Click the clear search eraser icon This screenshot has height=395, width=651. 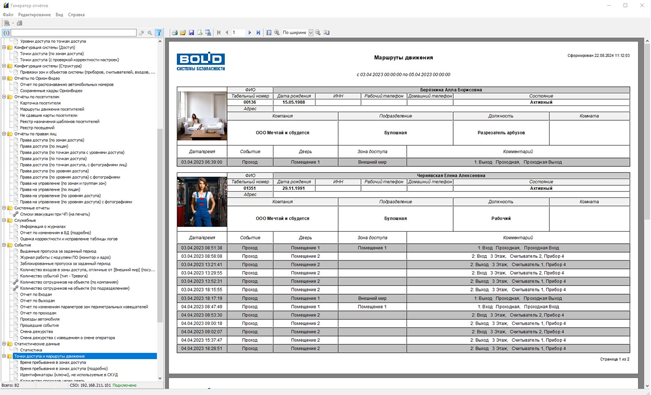tap(142, 32)
